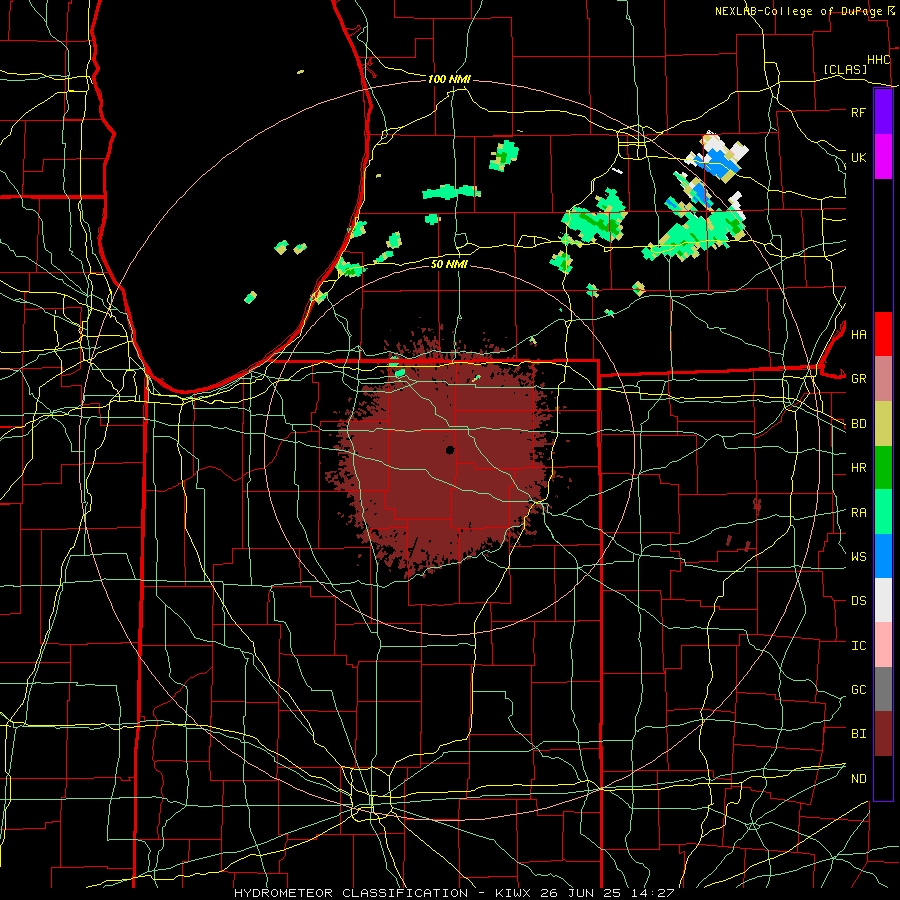The image size is (900, 900).
Task: Click the IC light pink legend swatch
Action: coord(883,645)
